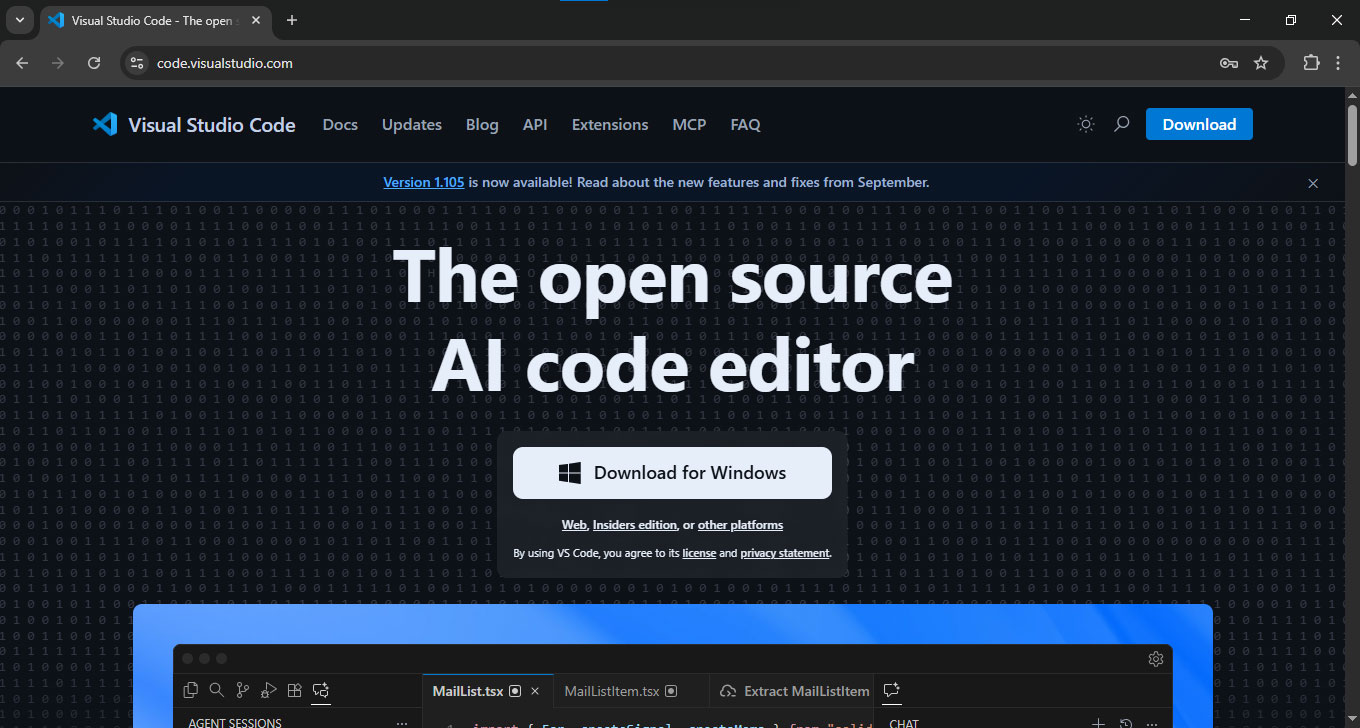The height and width of the screenshot is (728, 1360).
Task: Open the Run and Debug panel icon
Action: click(x=268, y=690)
